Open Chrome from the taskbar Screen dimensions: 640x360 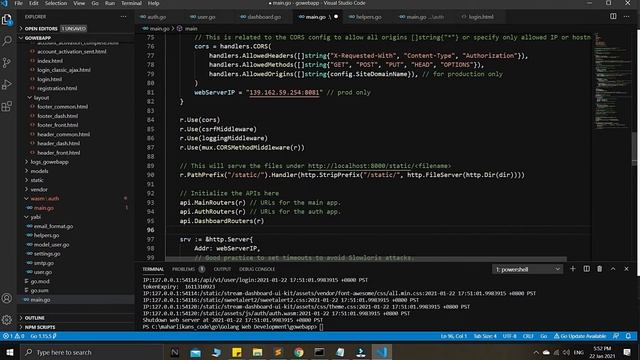pos(299,352)
